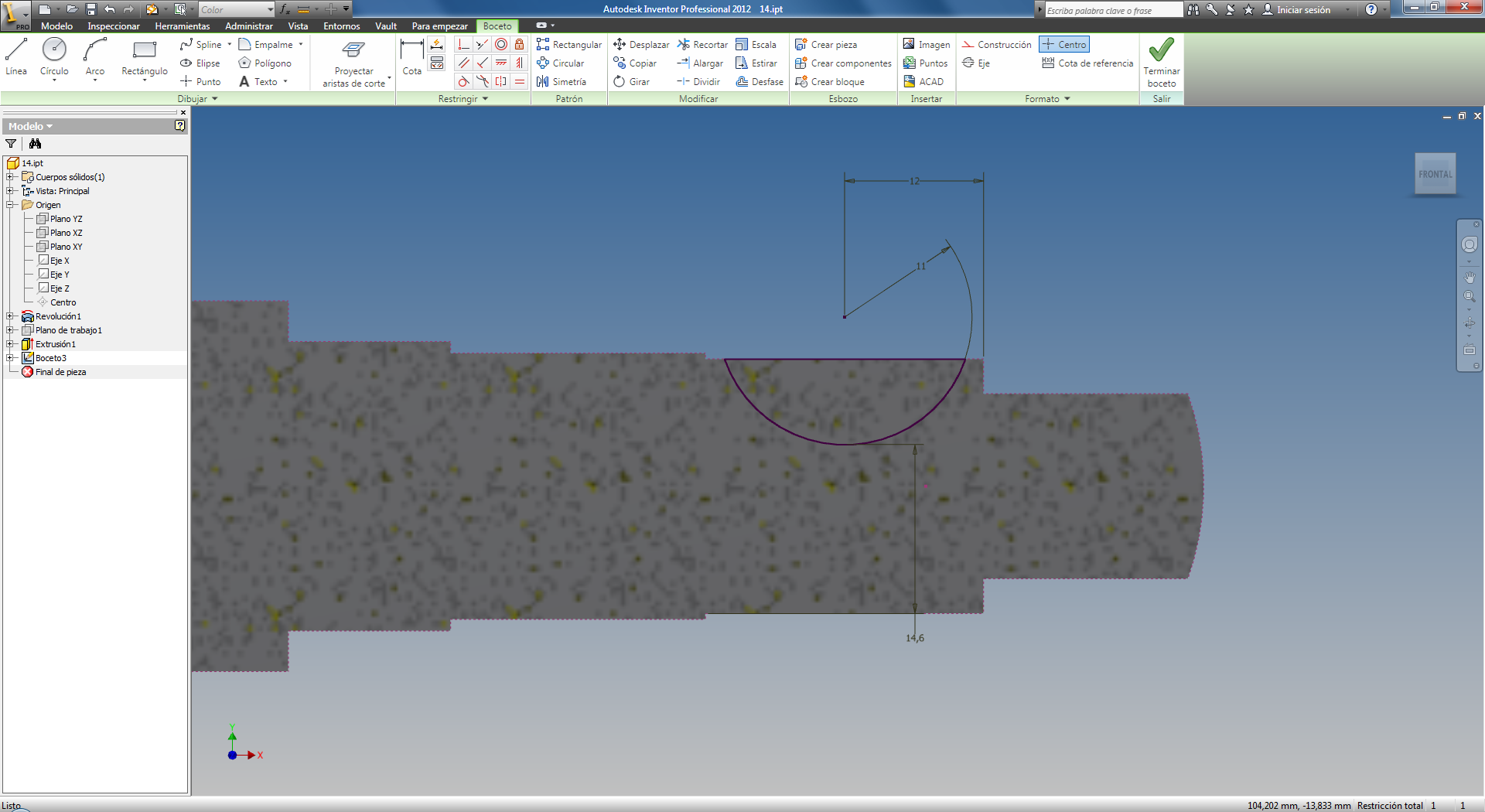Open the Administrar ribbon tab
This screenshot has width=1485, height=812.
point(249,26)
